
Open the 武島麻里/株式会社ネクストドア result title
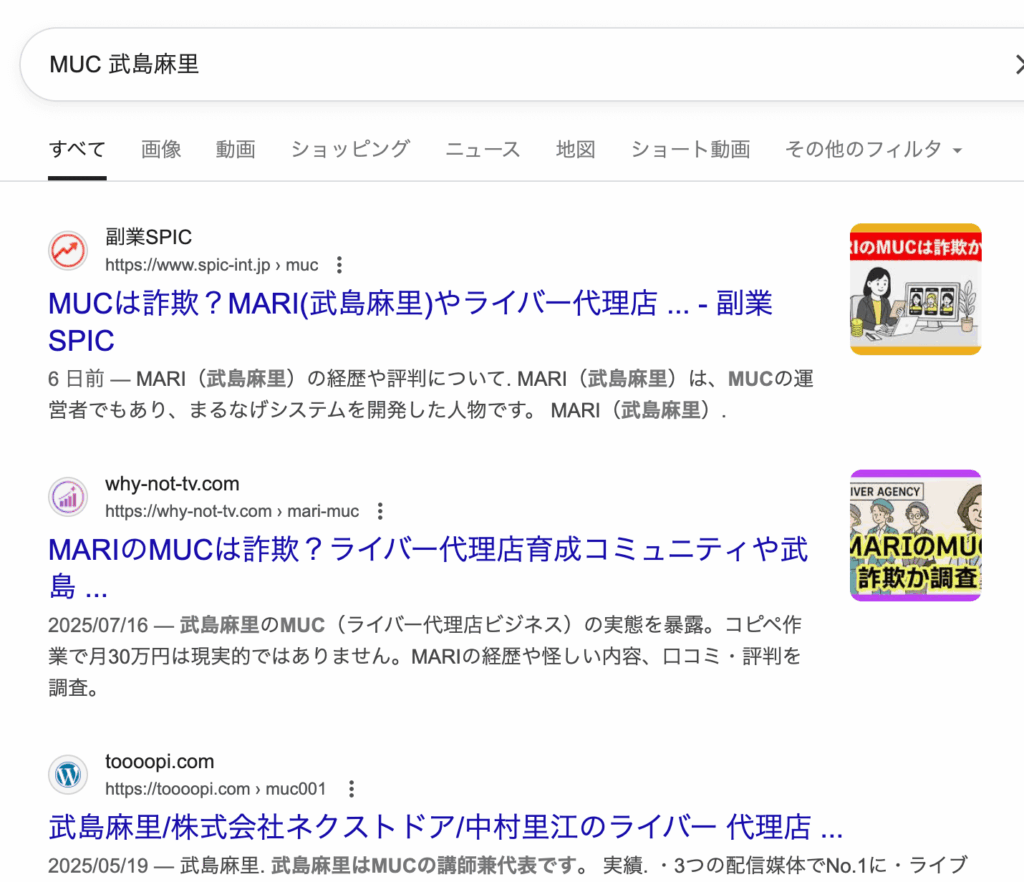(445, 827)
